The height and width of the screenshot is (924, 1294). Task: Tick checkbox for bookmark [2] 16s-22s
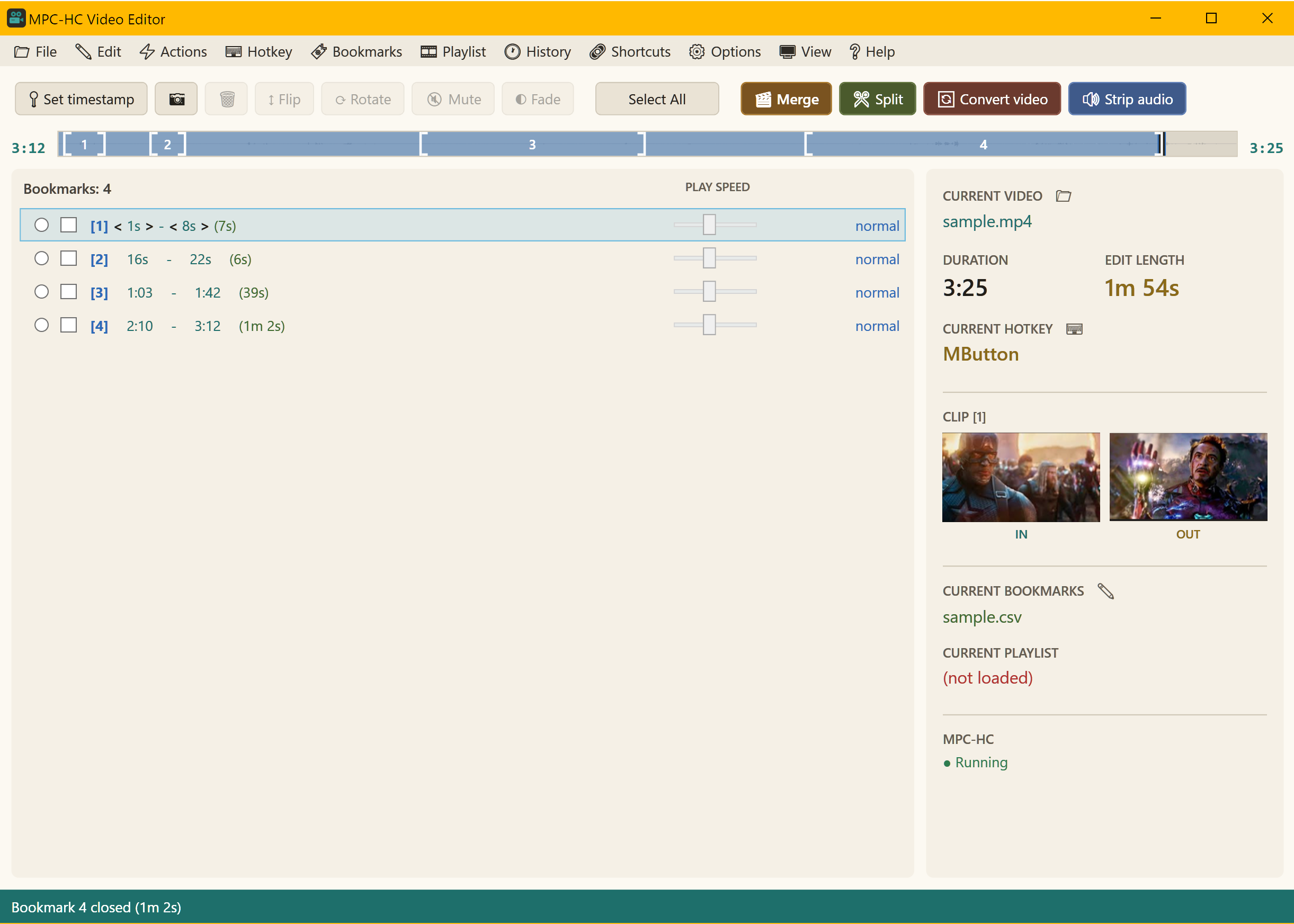(68, 258)
